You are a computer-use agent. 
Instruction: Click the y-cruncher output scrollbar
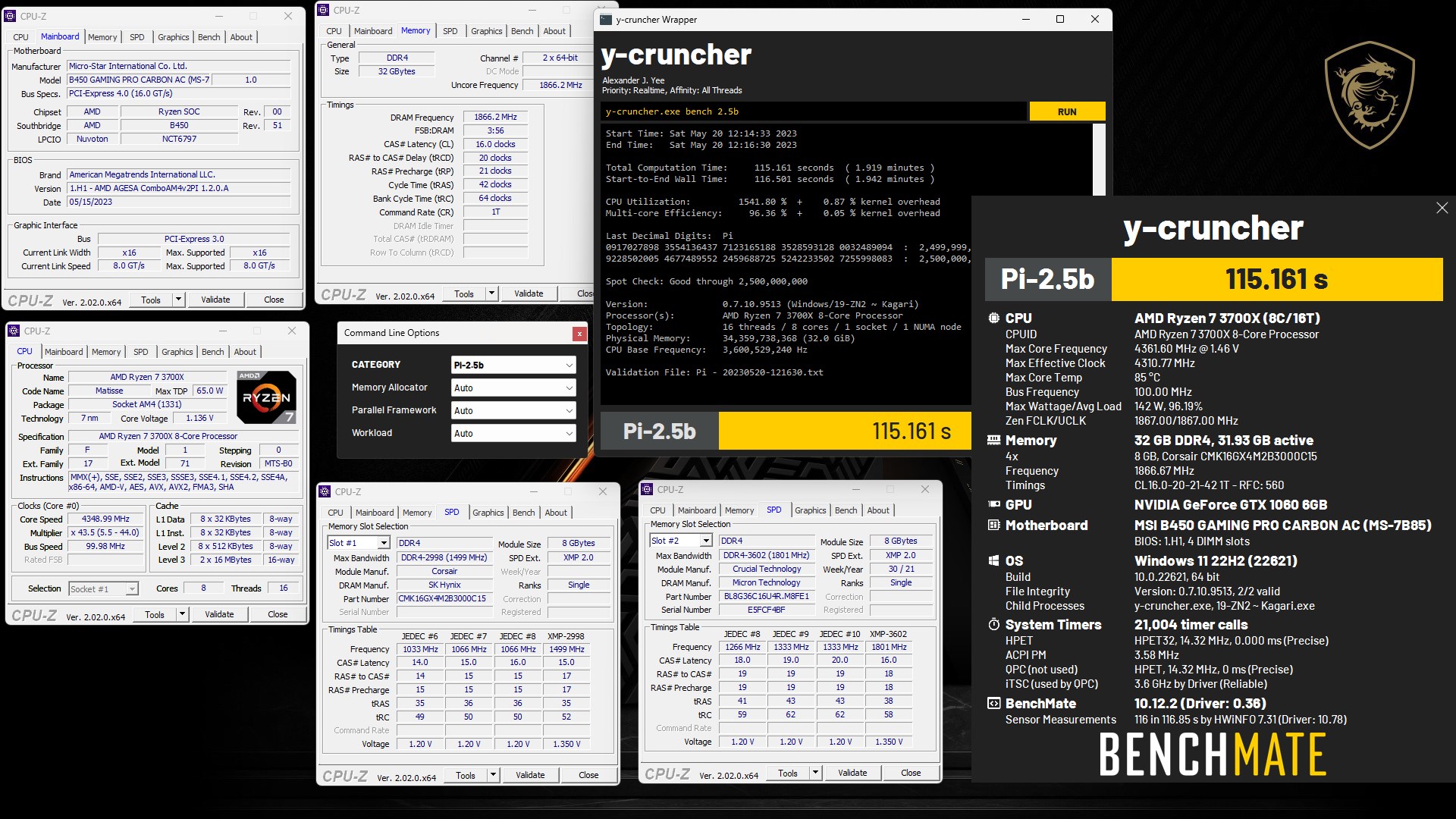(1099, 159)
